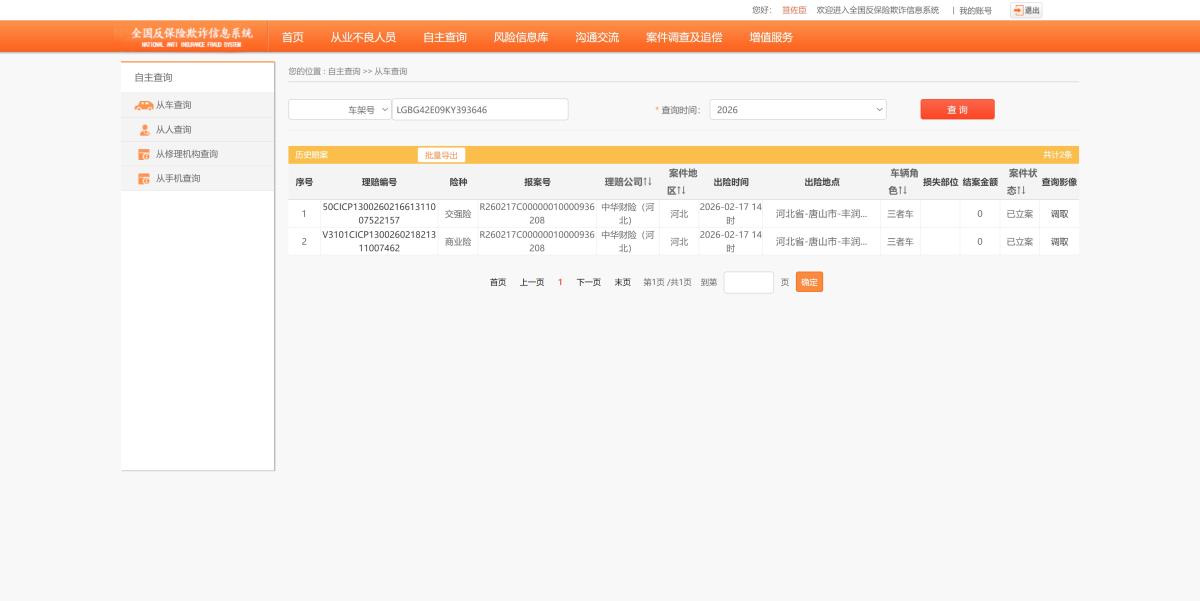This screenshot has height=601, width=1200.
Task: Sort table by 案件地区 arrows
Action: pos(681,191)
